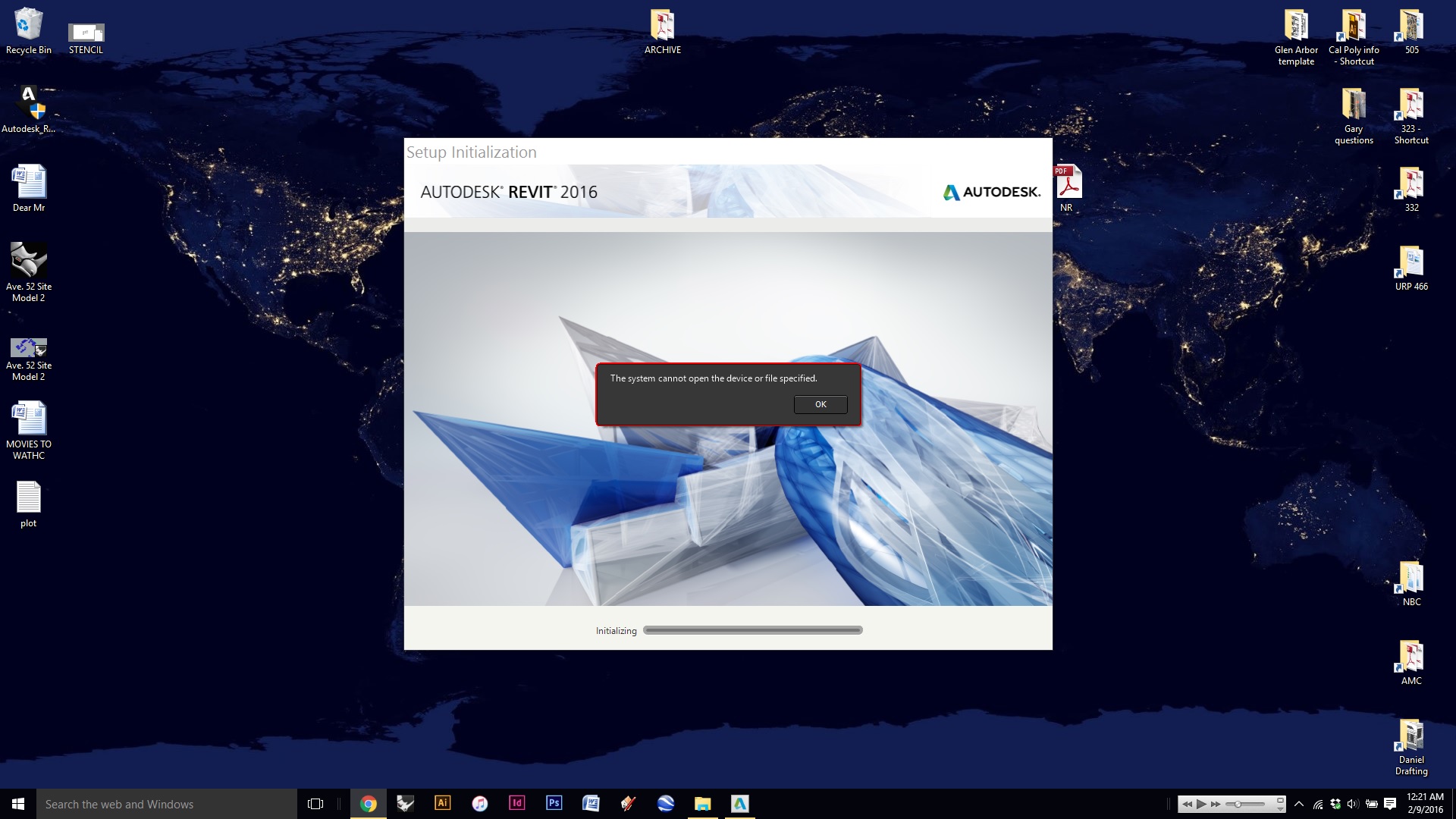Open the Action Center notifications icon

tap(1390, 804)
